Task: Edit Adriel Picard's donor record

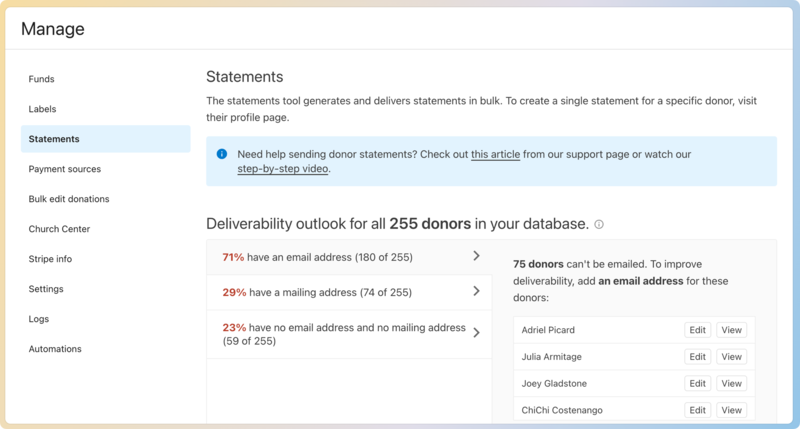Action: coord(697,330)
